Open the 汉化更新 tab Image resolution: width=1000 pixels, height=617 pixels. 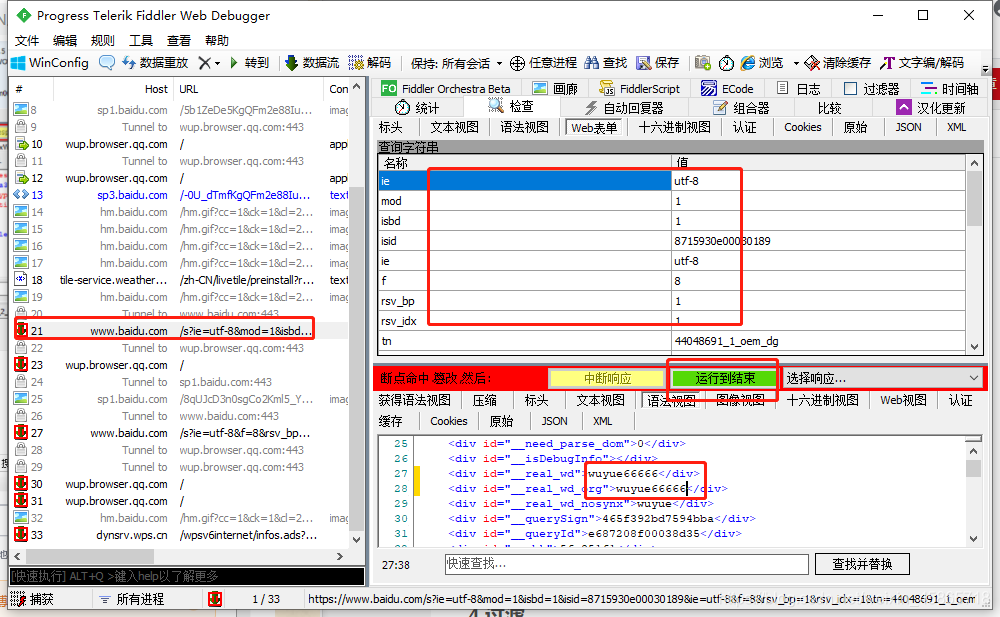point(931,108)
